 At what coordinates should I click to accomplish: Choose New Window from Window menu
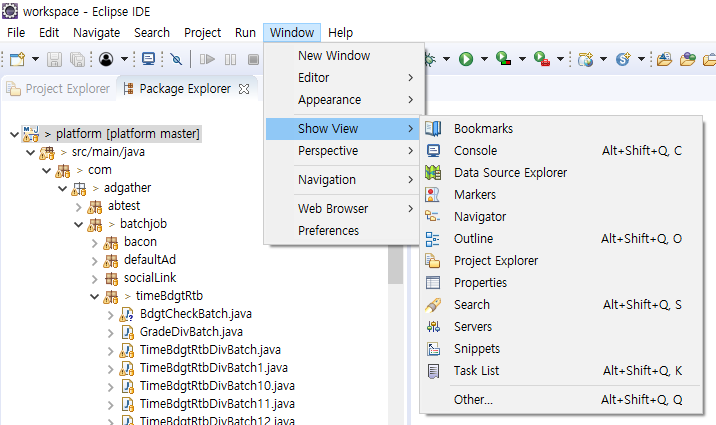(342, 56)
